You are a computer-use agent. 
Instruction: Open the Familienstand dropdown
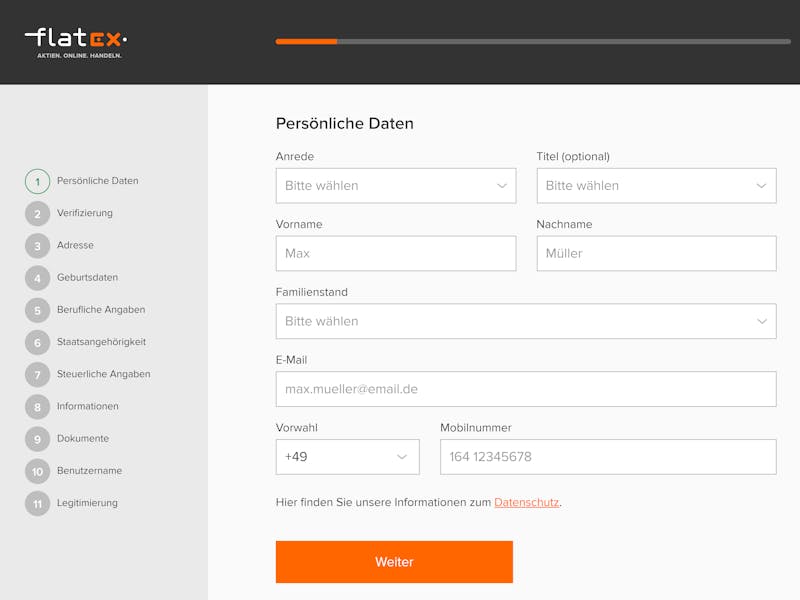pos(526,321)
